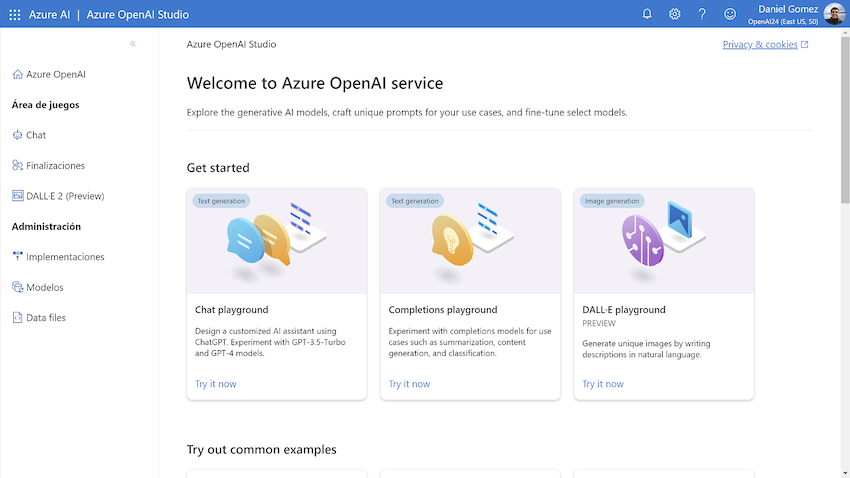Open the app launcher grid icon
The width and height of the screenshot is (850, 478).
tap(14, 15)
